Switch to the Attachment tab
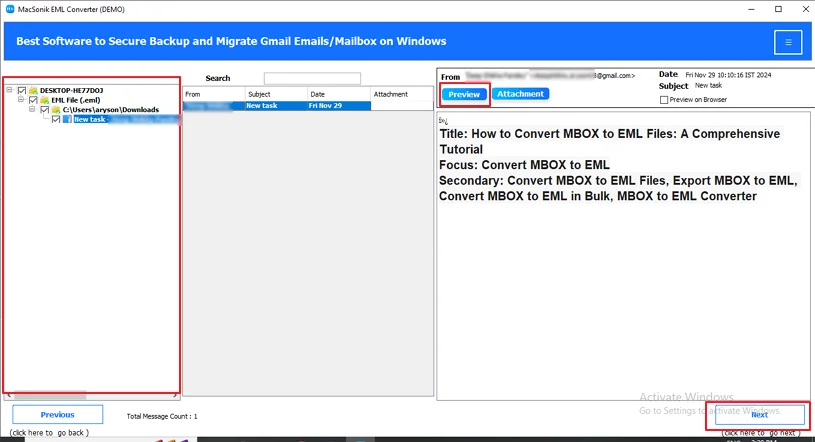Viewport: 815px width, 442px height. 520,94
